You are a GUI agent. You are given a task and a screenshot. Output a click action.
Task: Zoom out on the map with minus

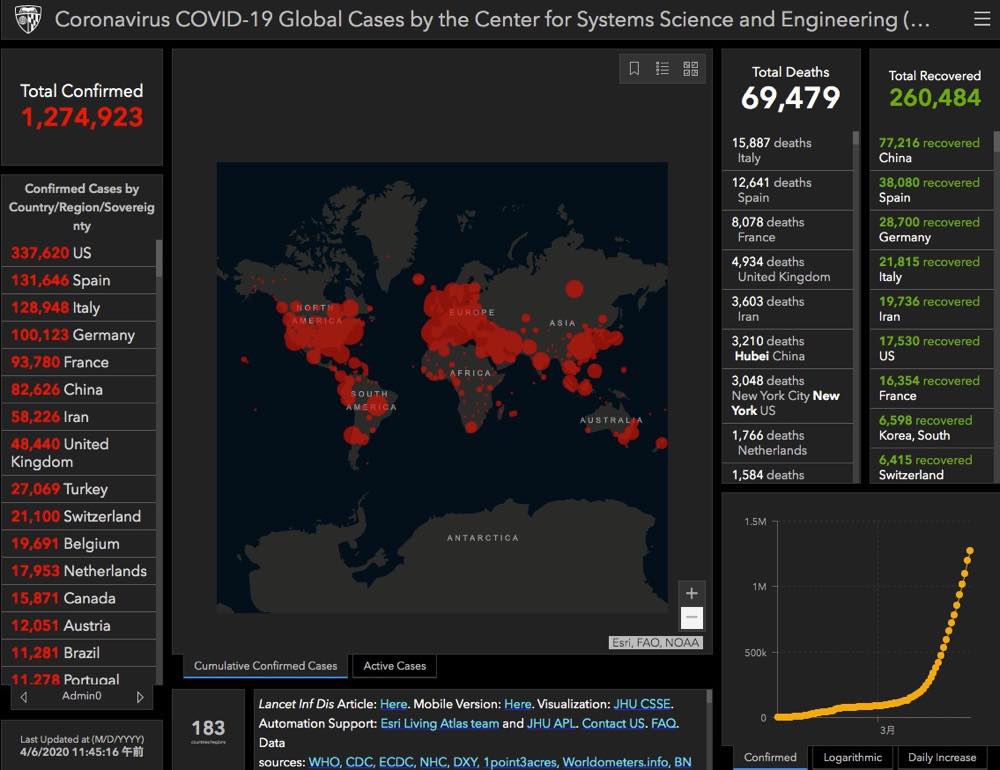click(691, 618)
